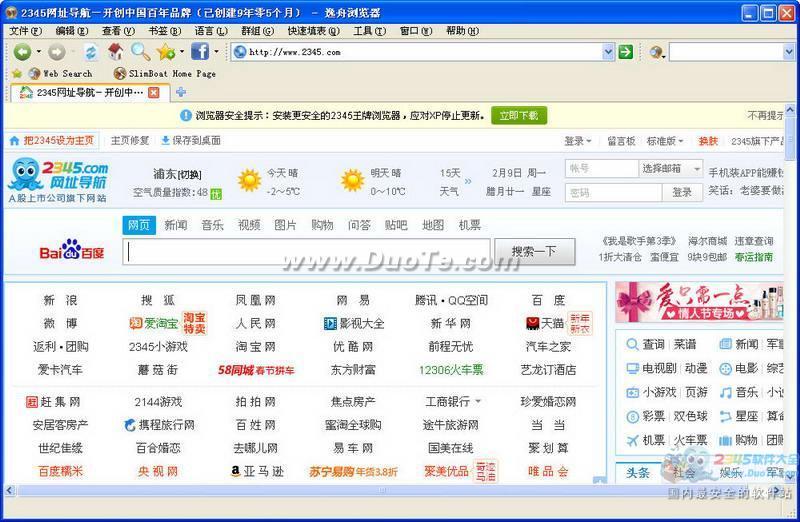Image resolution: width=800 pixels, height=522 pixels.
Task: Click the 搜索一下 search button
Action: point(535,252)
